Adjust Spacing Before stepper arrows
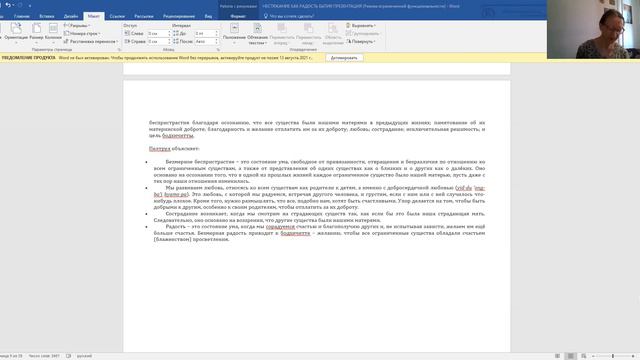Viewport: 640px width, 360px height. tap(217, 33)
